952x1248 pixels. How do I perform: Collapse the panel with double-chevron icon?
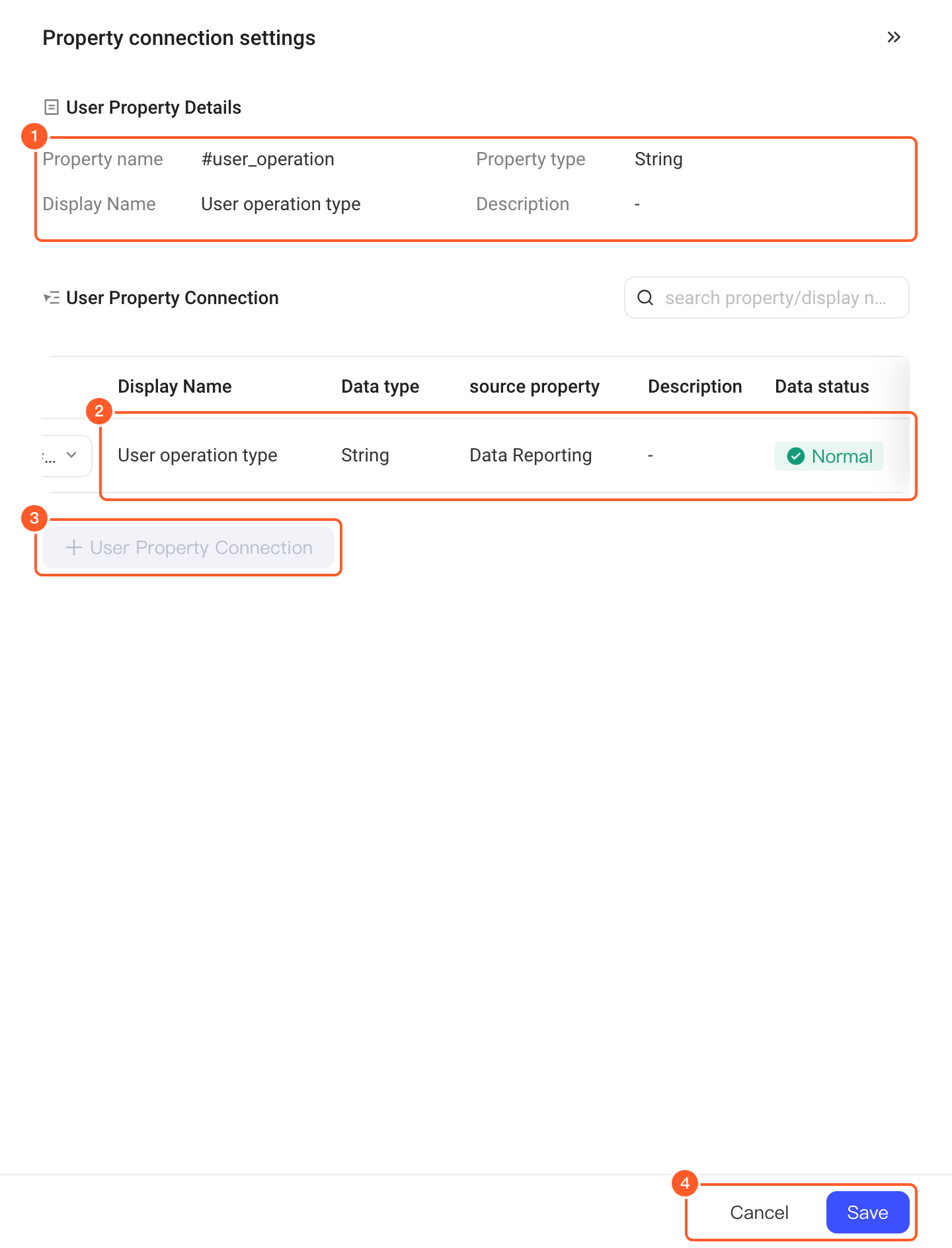[x=894, y=38]
